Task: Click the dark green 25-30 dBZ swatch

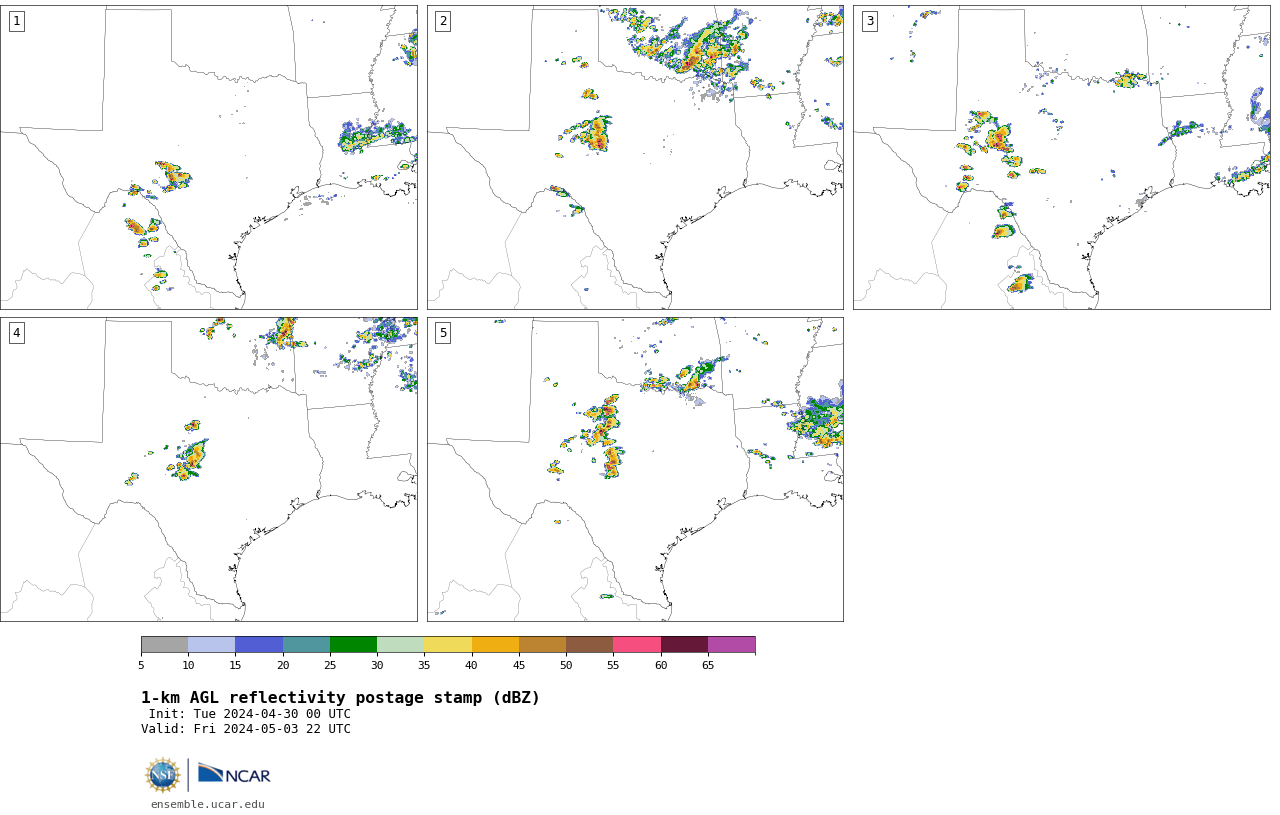Action: [353, 645]
